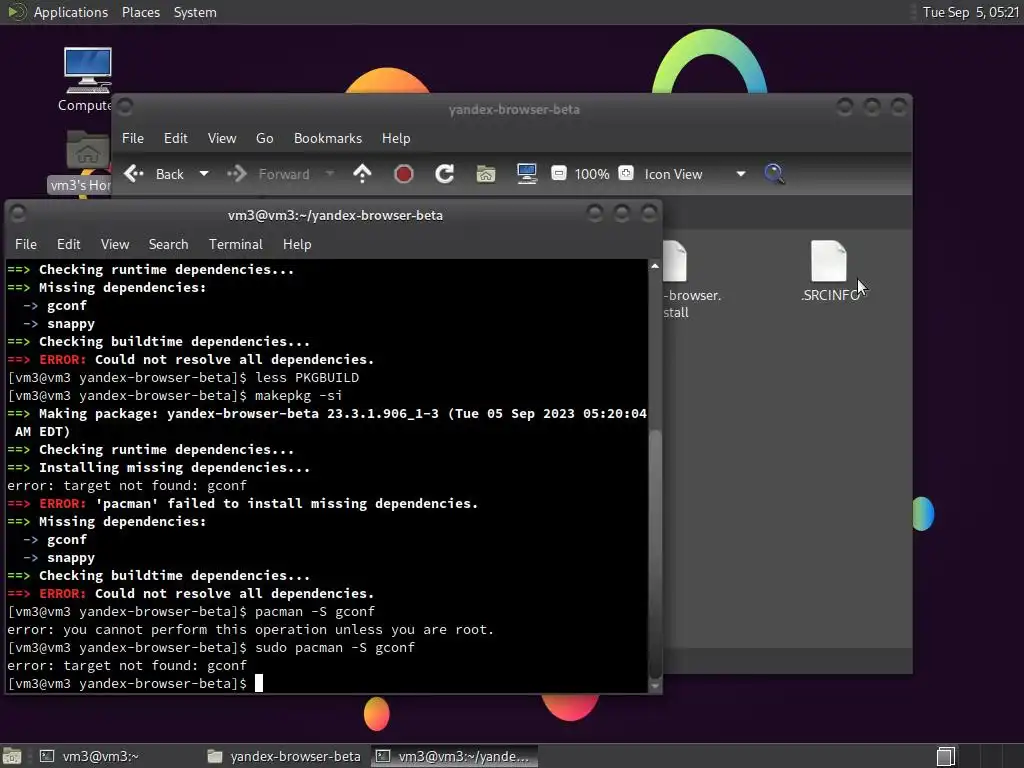Click the Back arrow in file manager

coord(135,174)
